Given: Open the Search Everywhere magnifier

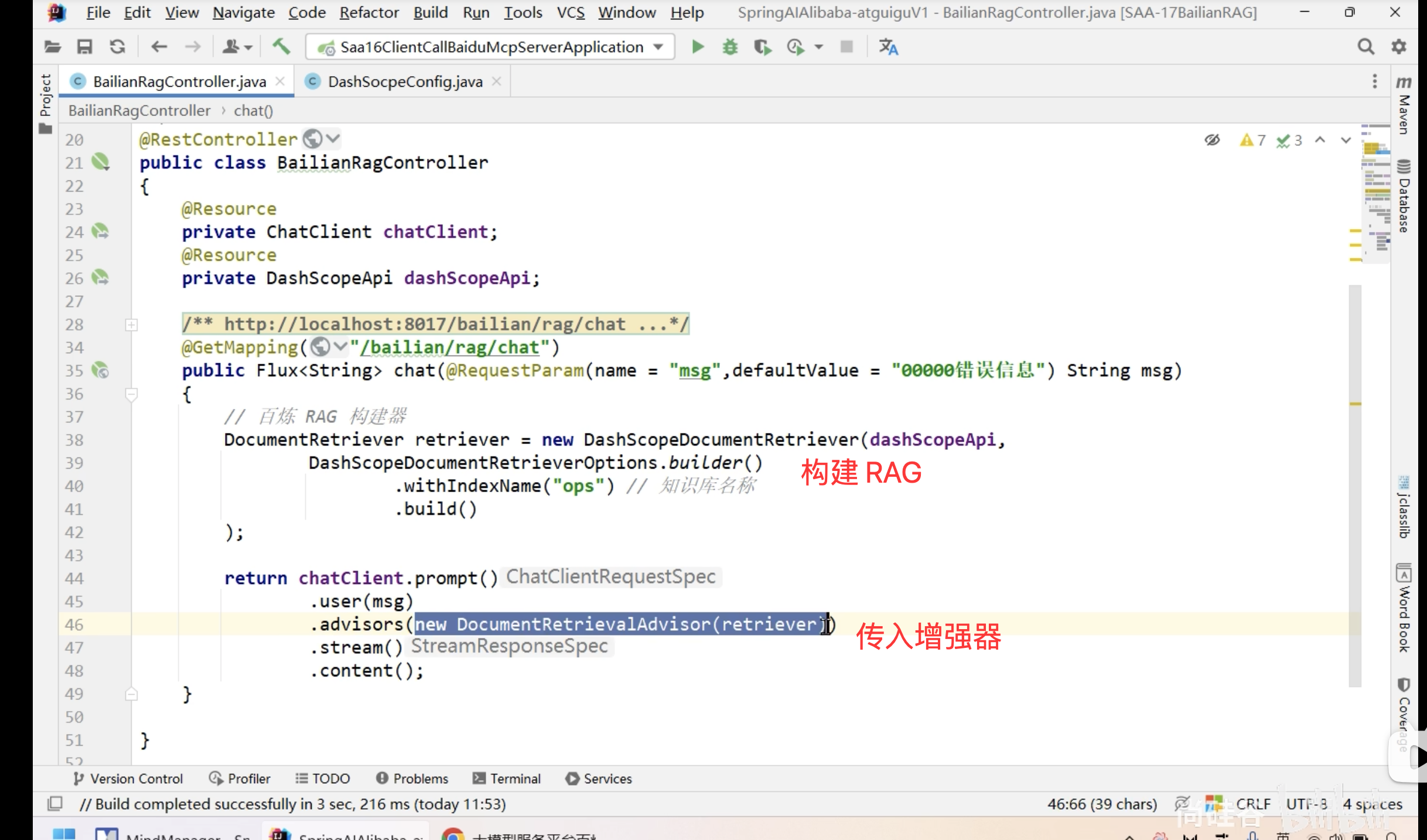Looking at the screenshot, I should coord(1365,47).
